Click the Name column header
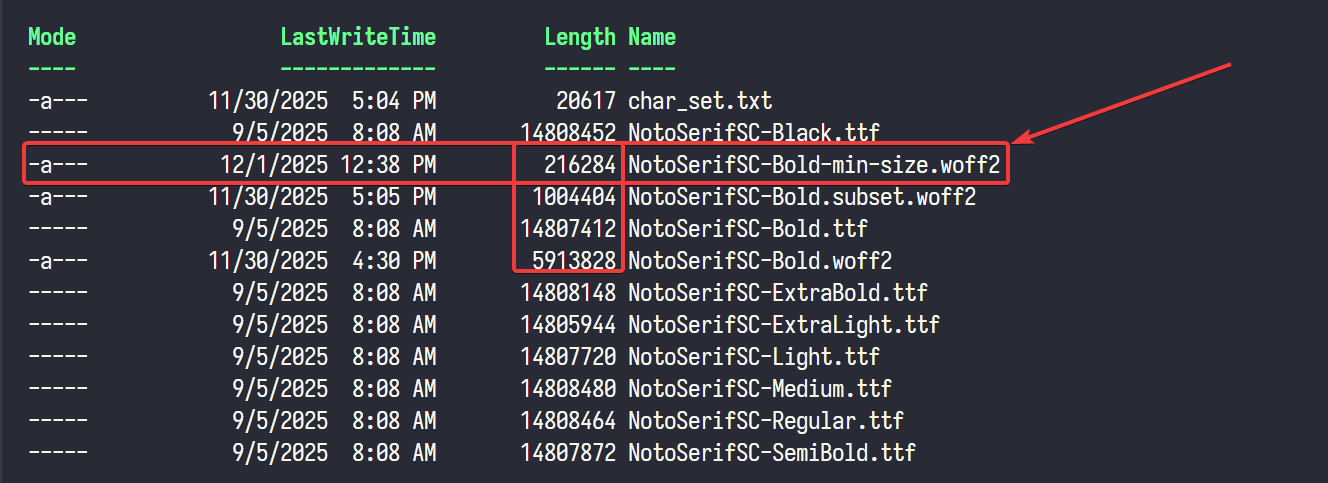Screen dimensions: 1328x483 pyautogui.click(x=652, y=38)
